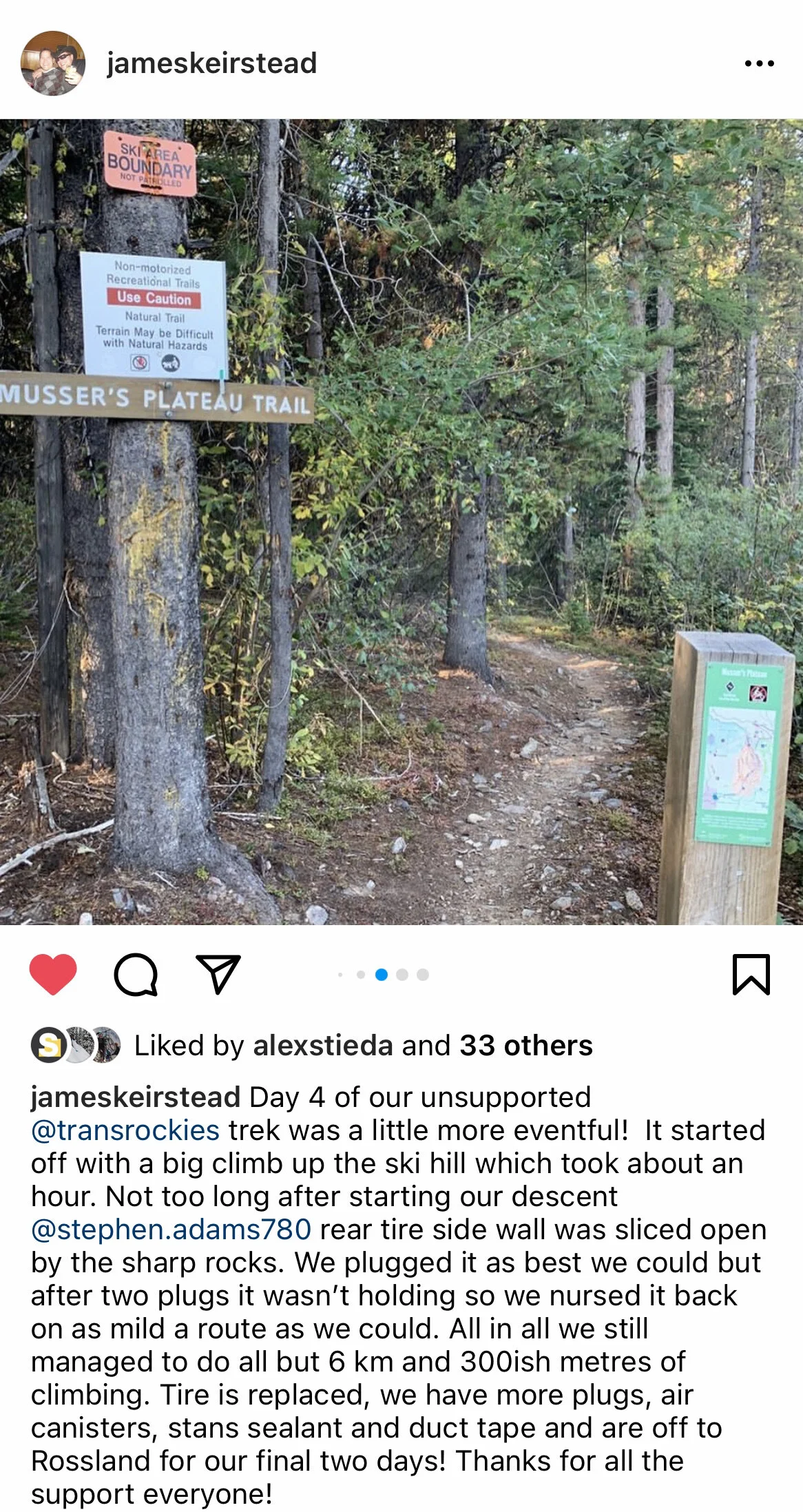803x1512 pixels.
Task: Open the @stephen.adams780 mention
Action: [x=171, y=1230]
